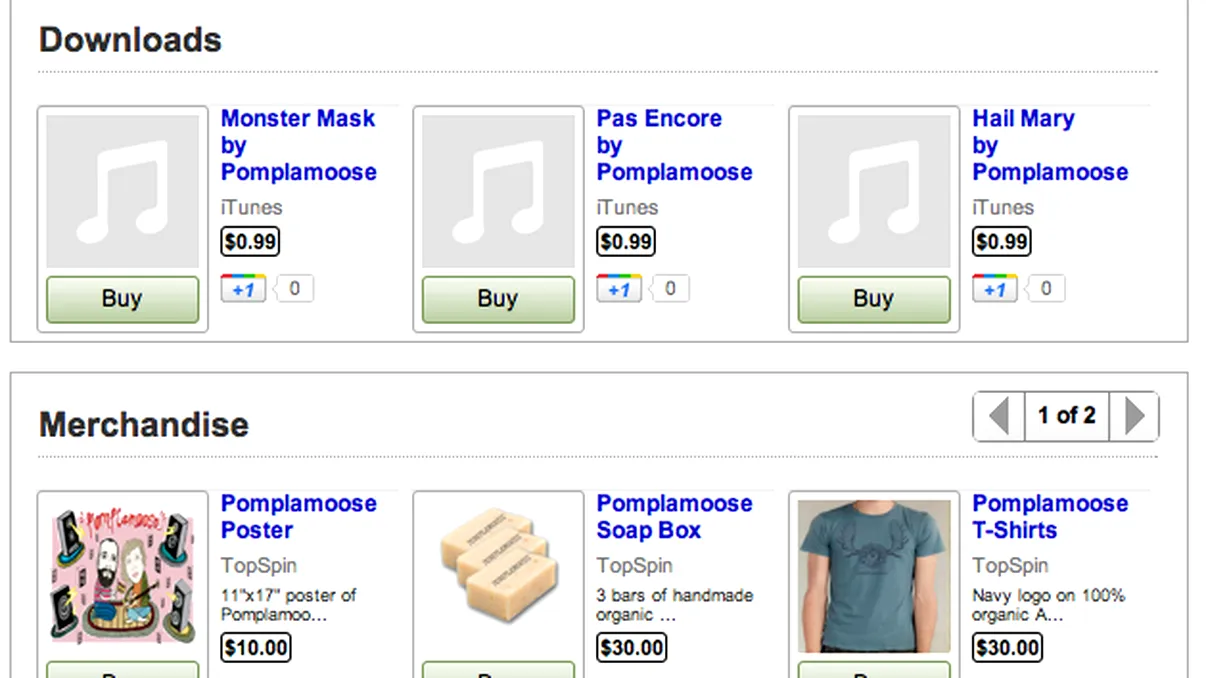This screenshot has width=1206, height=678.
Task: Open Monster Mask by Pomplamoose link
Action: 298,145
